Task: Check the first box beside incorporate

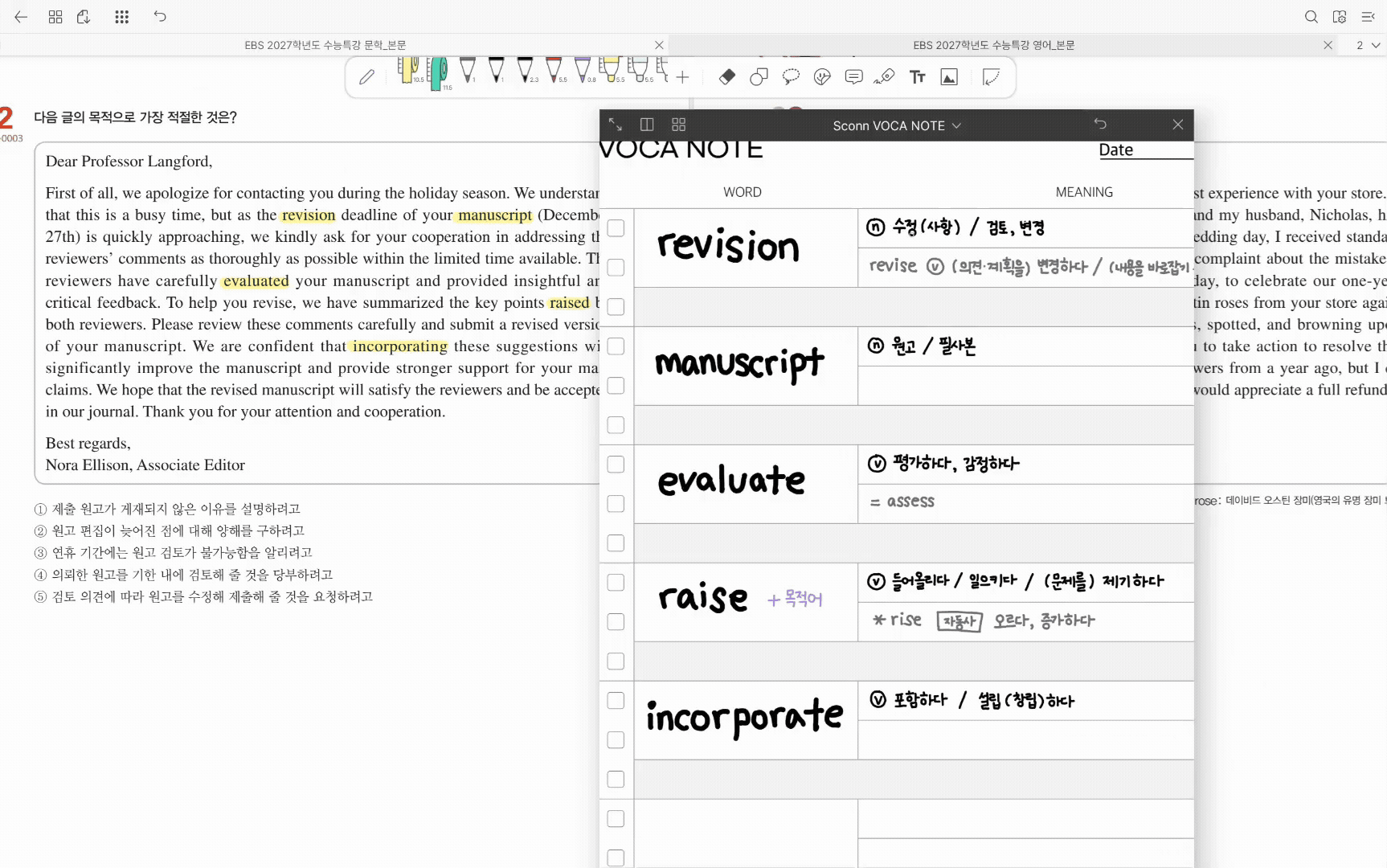Action: point(616,701)
